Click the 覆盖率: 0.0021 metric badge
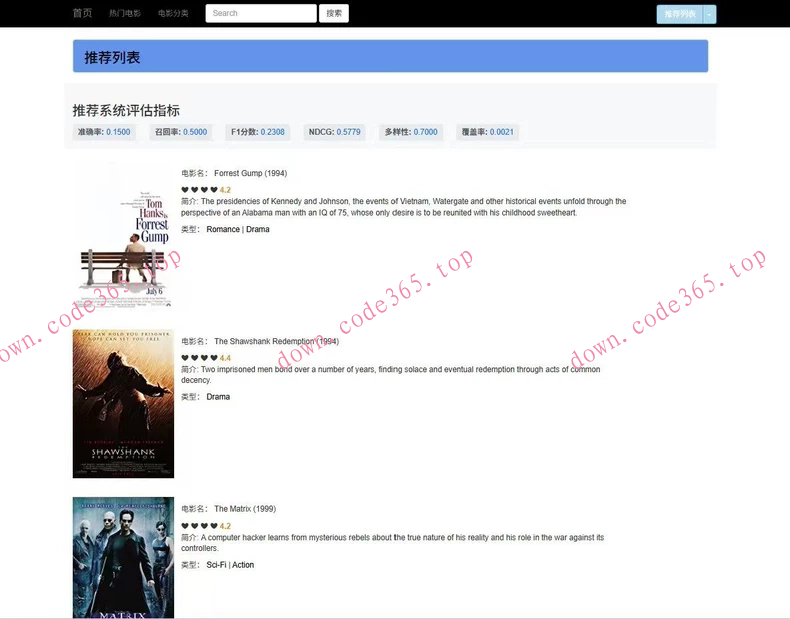Screen dimensions: 790x619 tap(488, 132)
